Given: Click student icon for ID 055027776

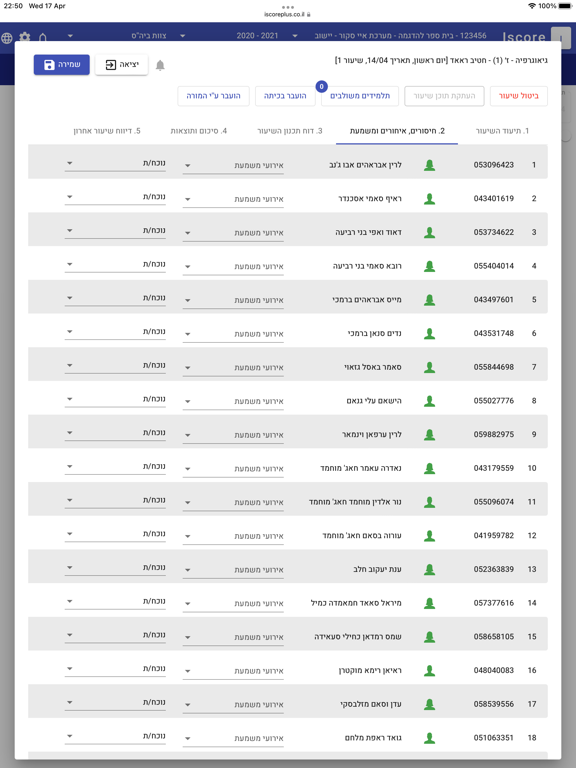Looking at the screenshot, I should 430,401.
